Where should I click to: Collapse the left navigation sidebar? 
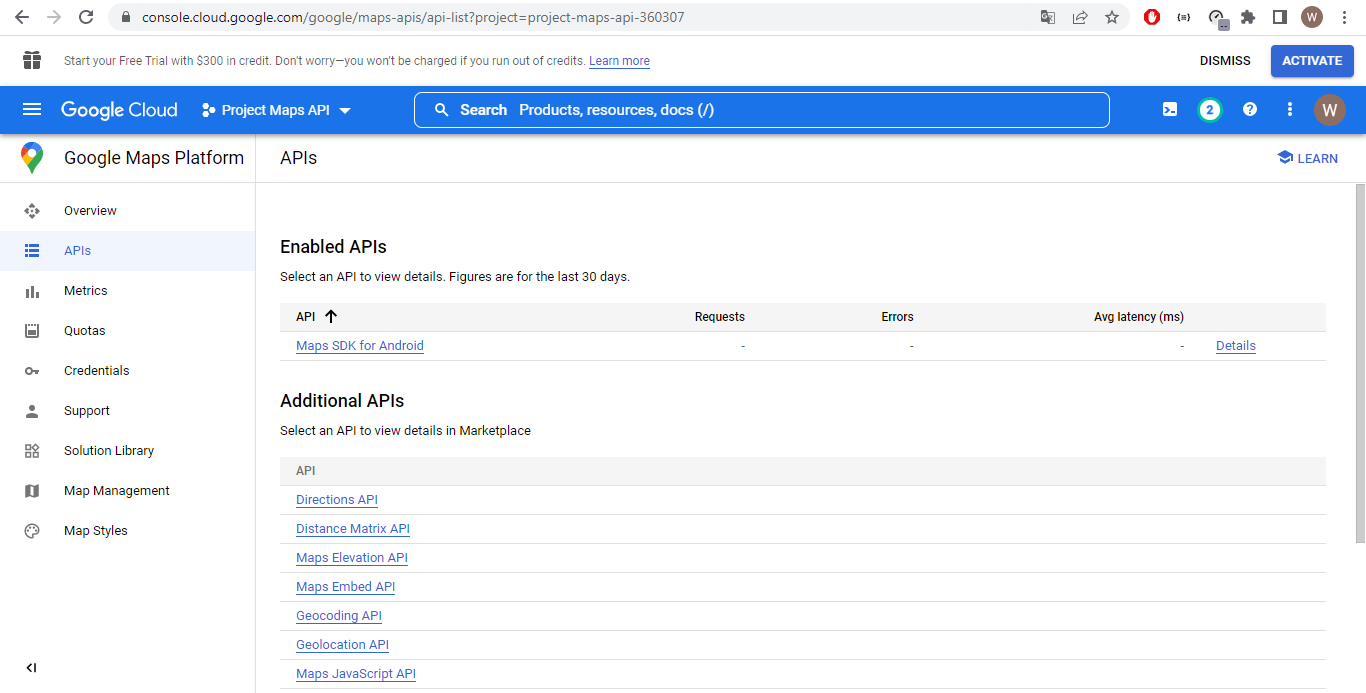[31, 668]
